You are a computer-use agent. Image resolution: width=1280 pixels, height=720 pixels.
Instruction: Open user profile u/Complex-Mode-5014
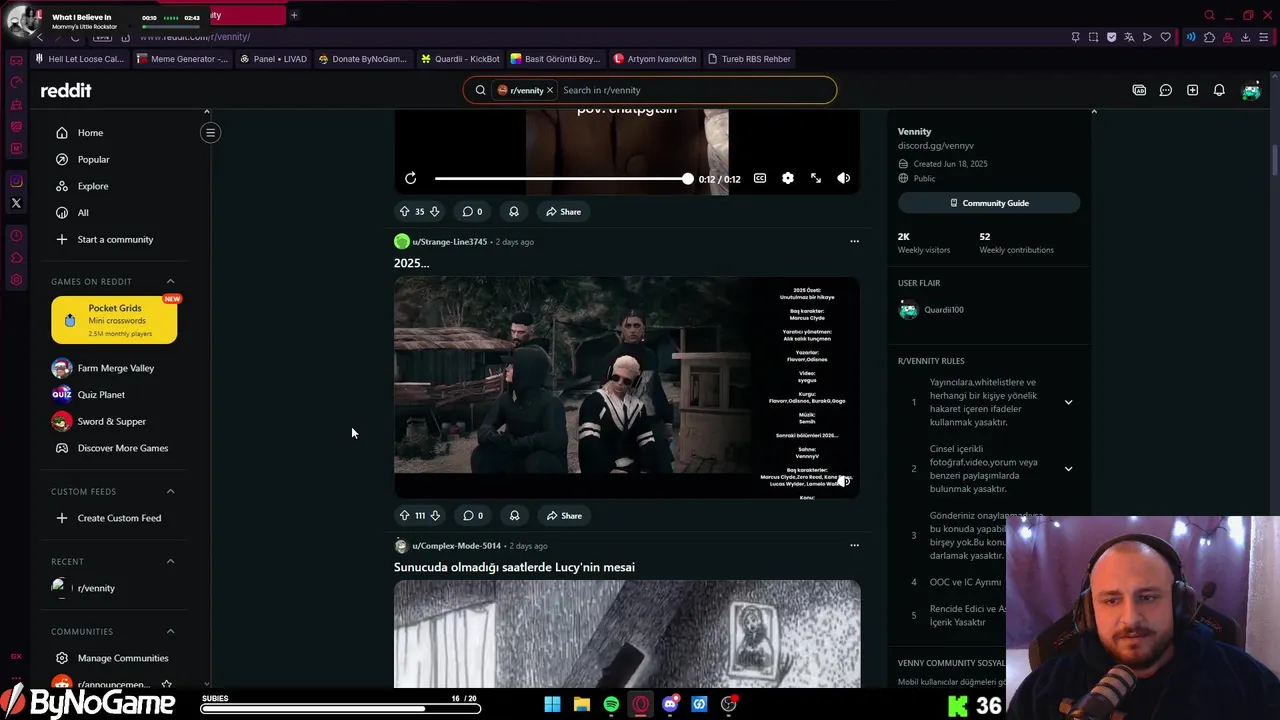(456, 545)
